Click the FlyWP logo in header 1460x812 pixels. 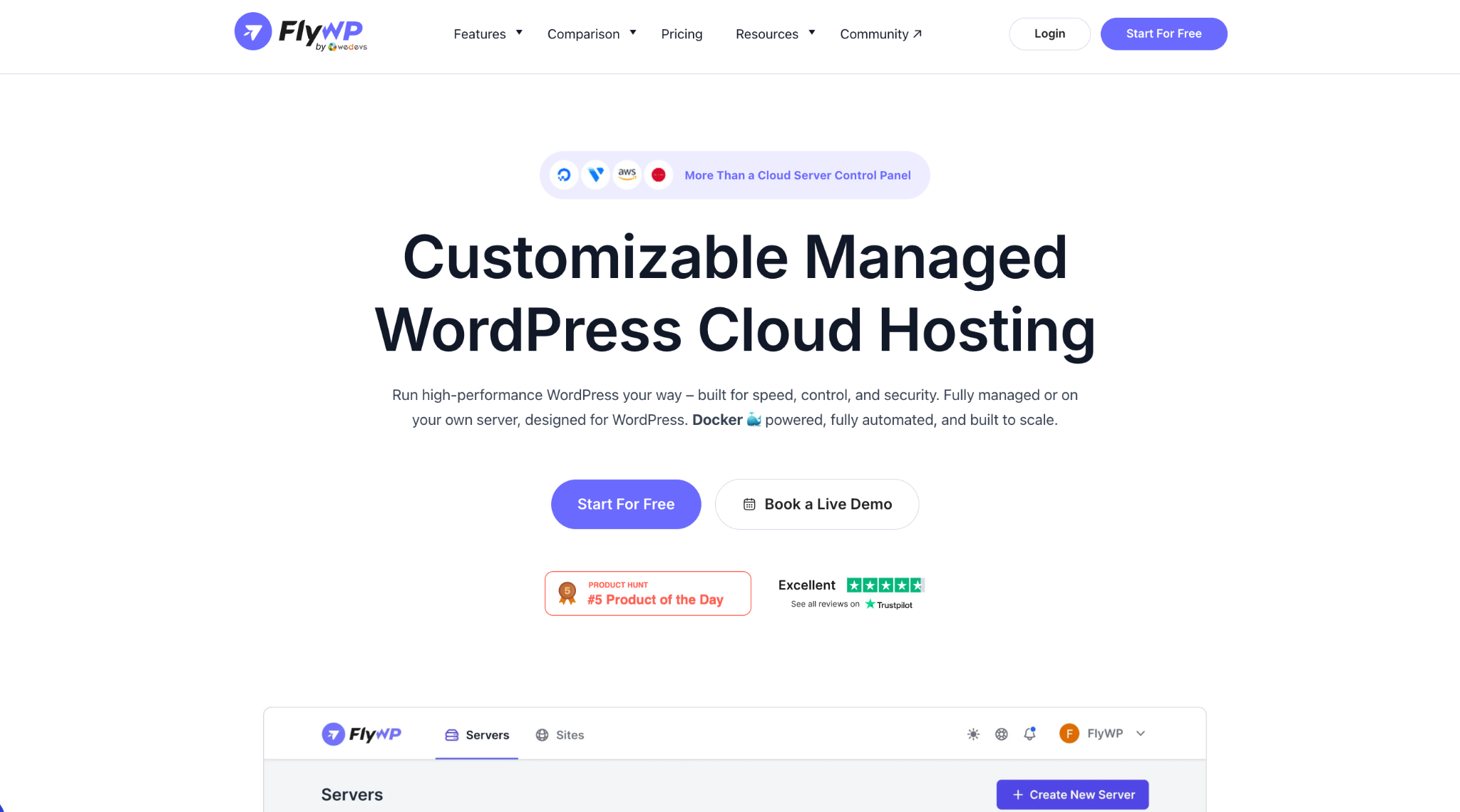click(300, 32)
